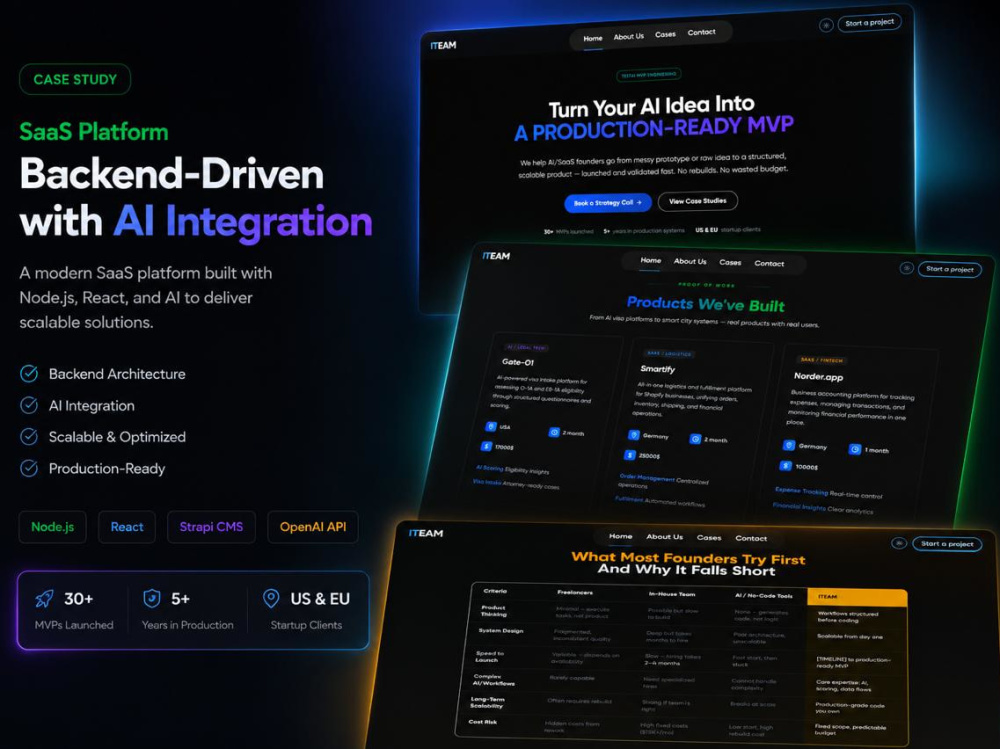Click the dollar icon beside 25000$ in Smartify
This screenshot has width=1000, height=749.
pos(630,455)
